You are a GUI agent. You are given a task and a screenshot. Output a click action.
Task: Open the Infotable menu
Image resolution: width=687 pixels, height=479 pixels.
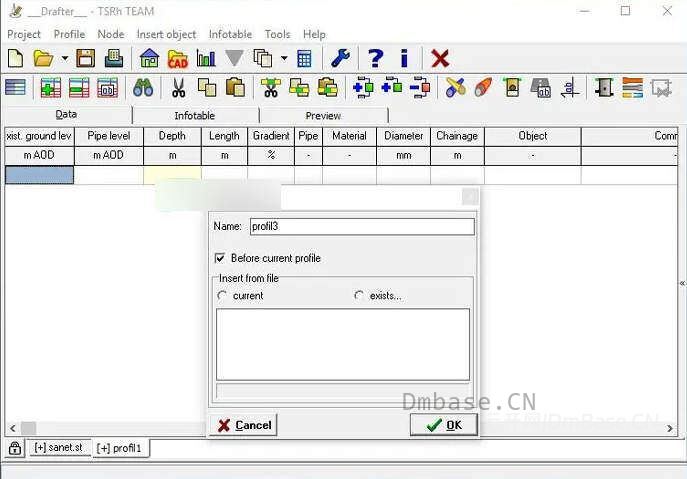[230, 34]
